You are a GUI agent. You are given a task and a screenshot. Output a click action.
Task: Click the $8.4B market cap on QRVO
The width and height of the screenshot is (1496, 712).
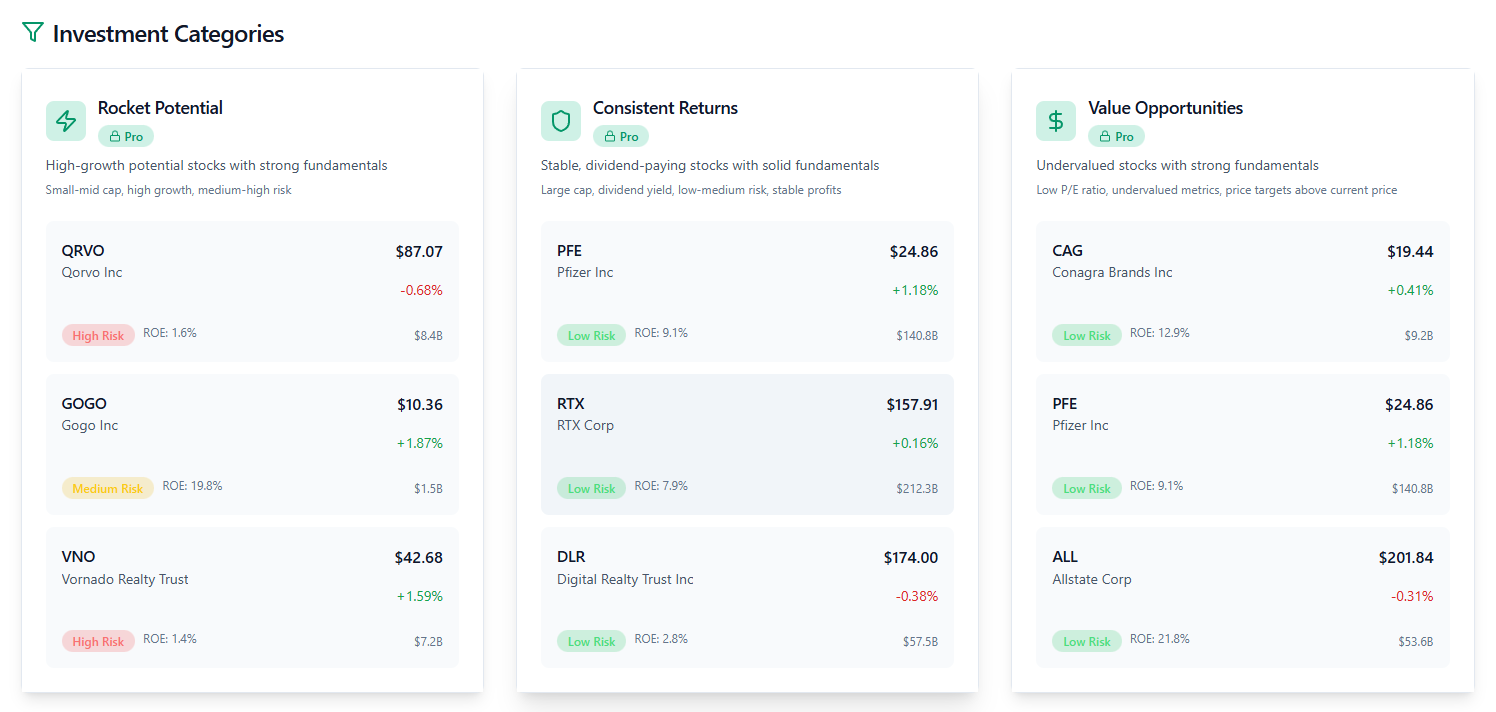(x=428, y=336)
